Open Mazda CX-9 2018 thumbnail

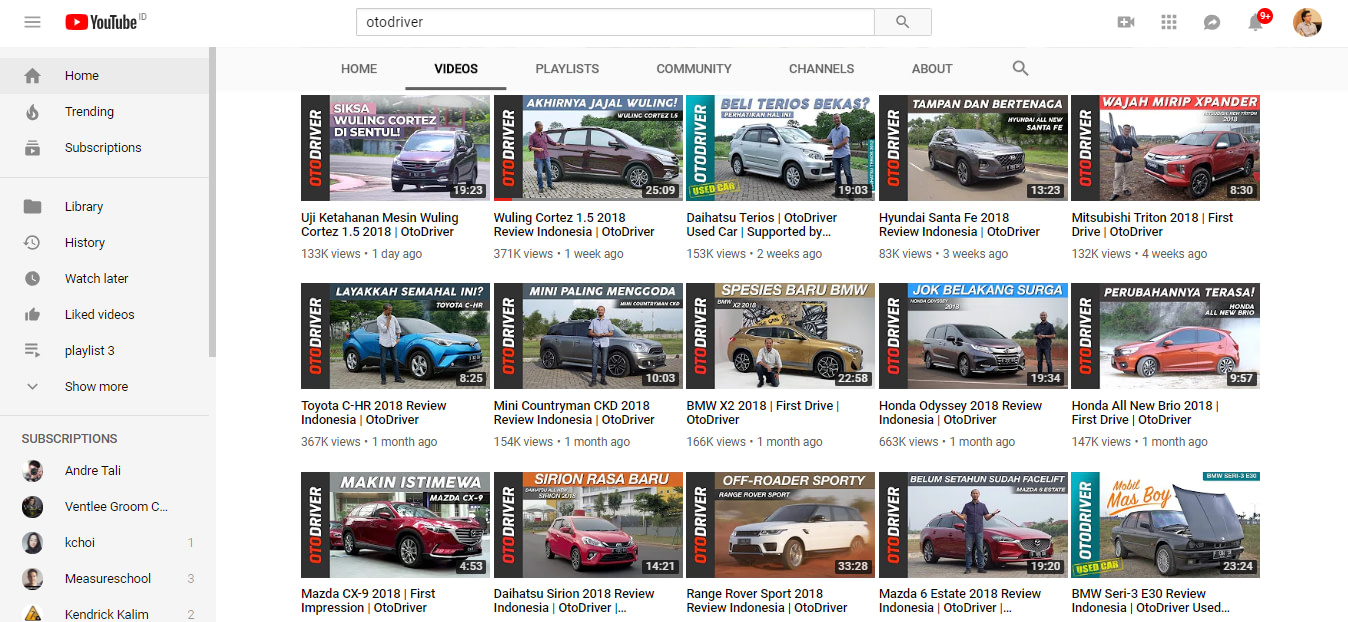[x=395, y=524]
